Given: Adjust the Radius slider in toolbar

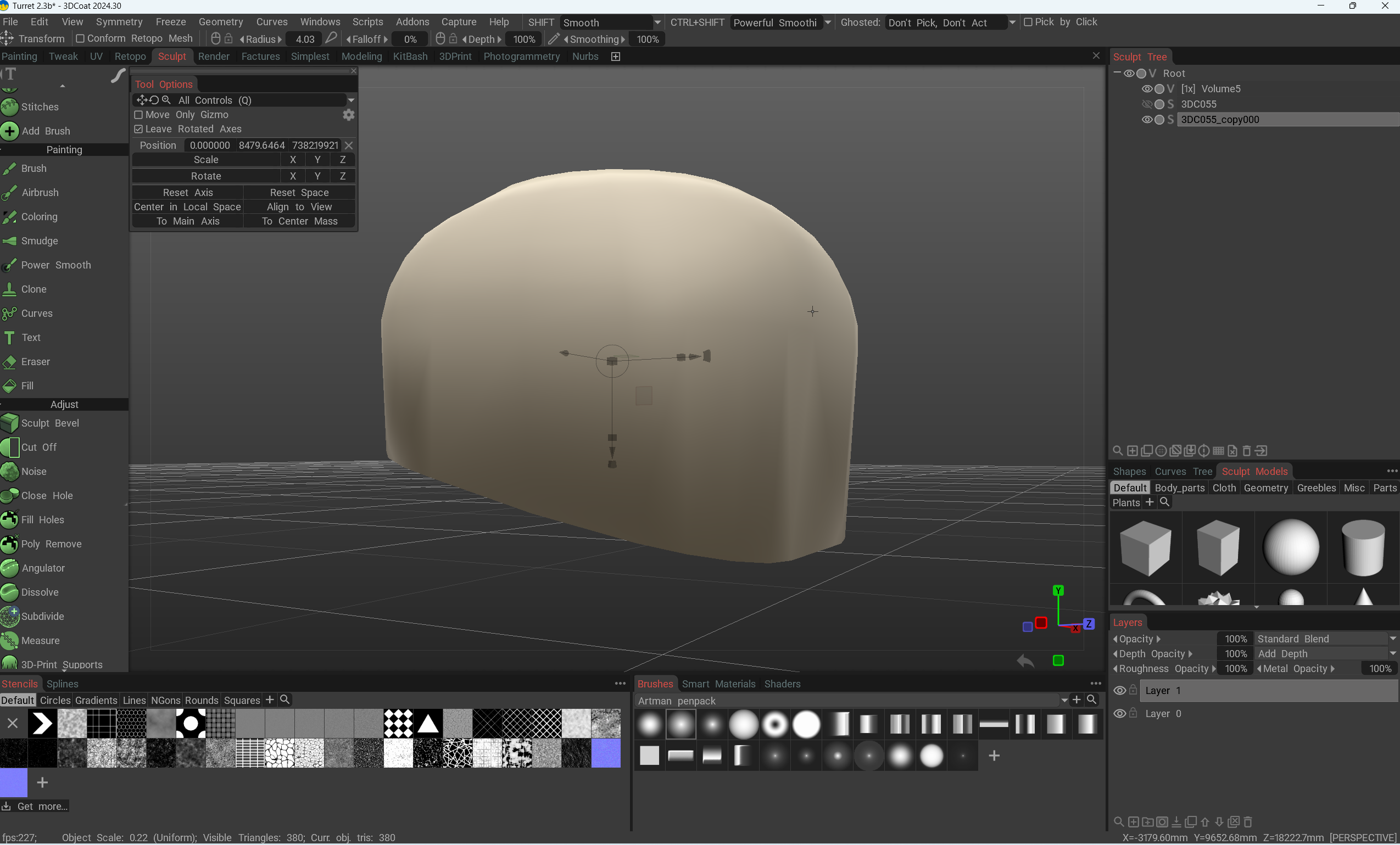Looking at the screenshot, I should click(x=261, y=39).
